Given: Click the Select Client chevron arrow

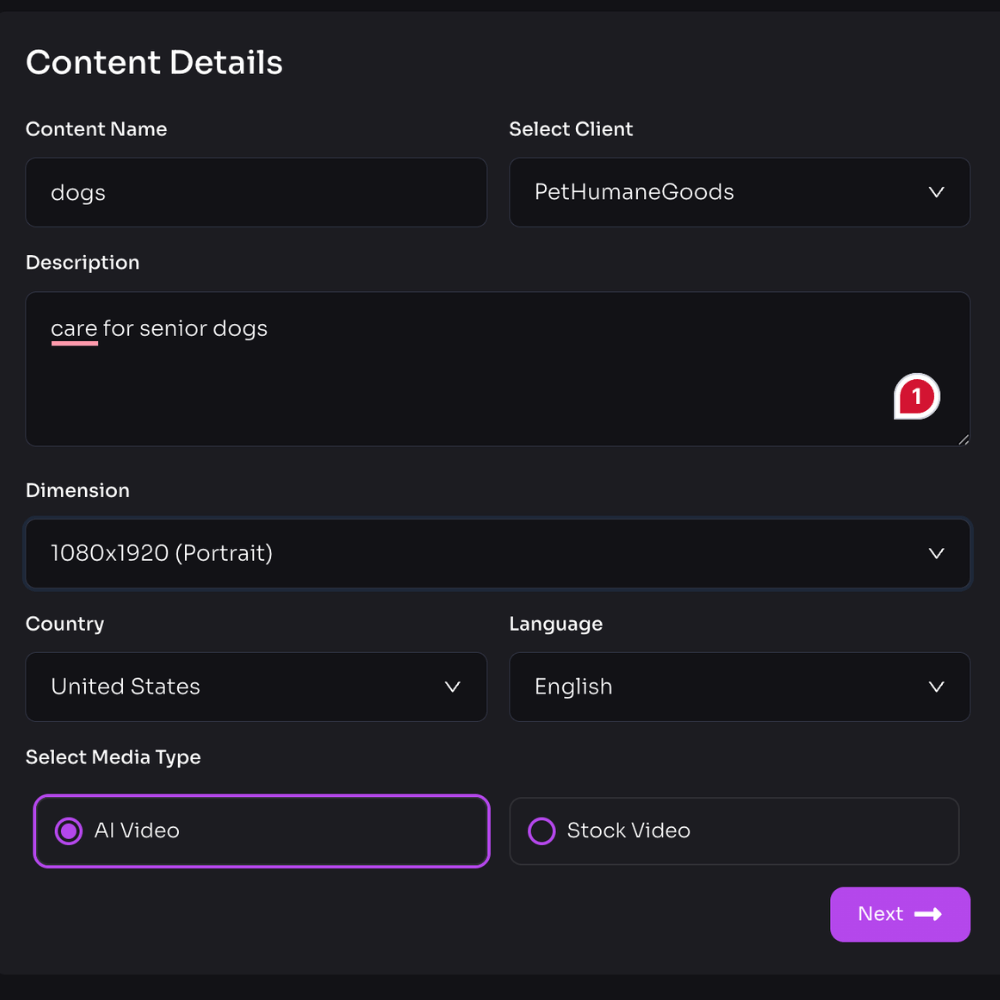Looking at the screenshot, I should tap(936, 192).
